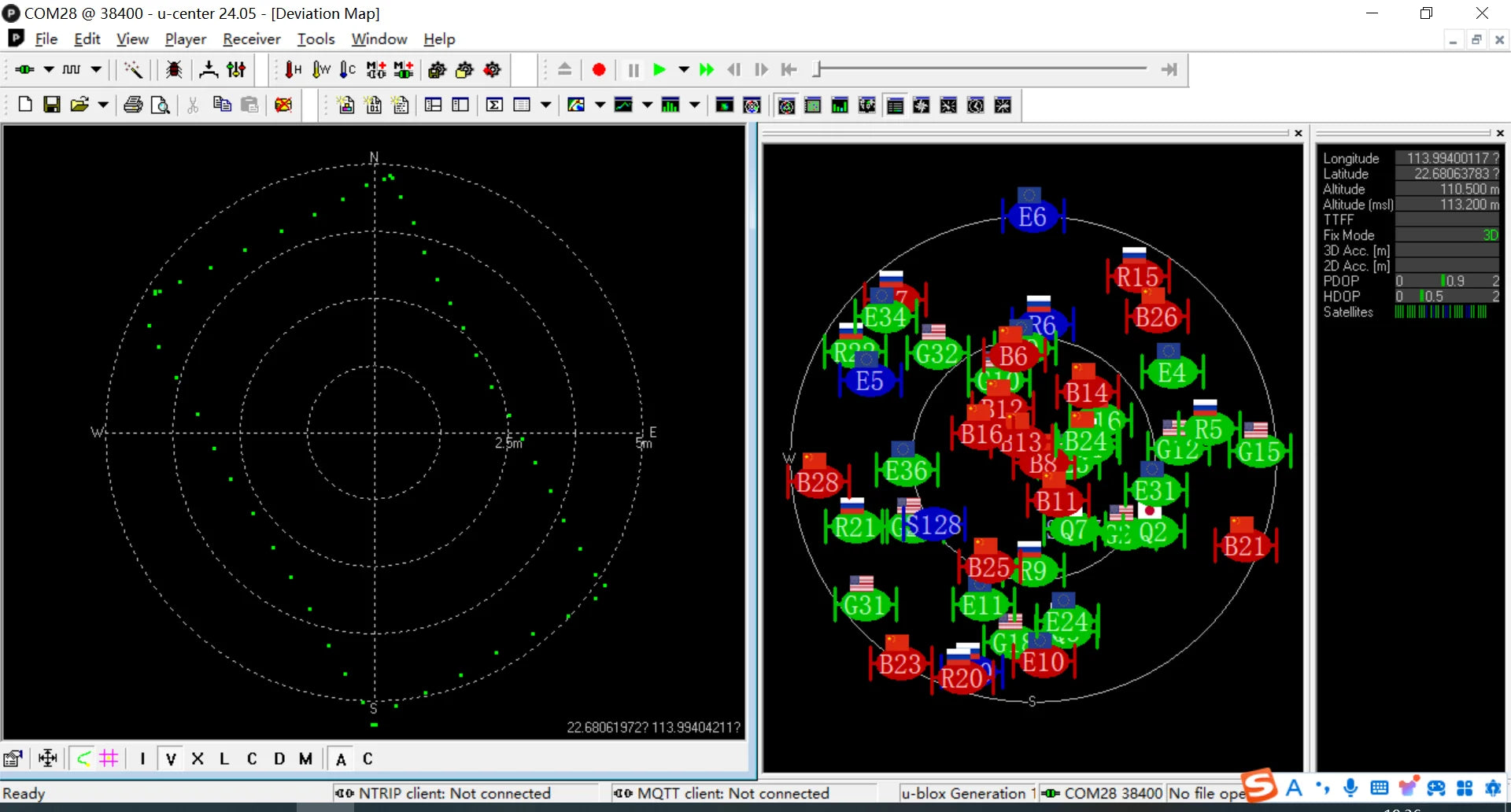Click NTRIP client Not connected status

455,793
